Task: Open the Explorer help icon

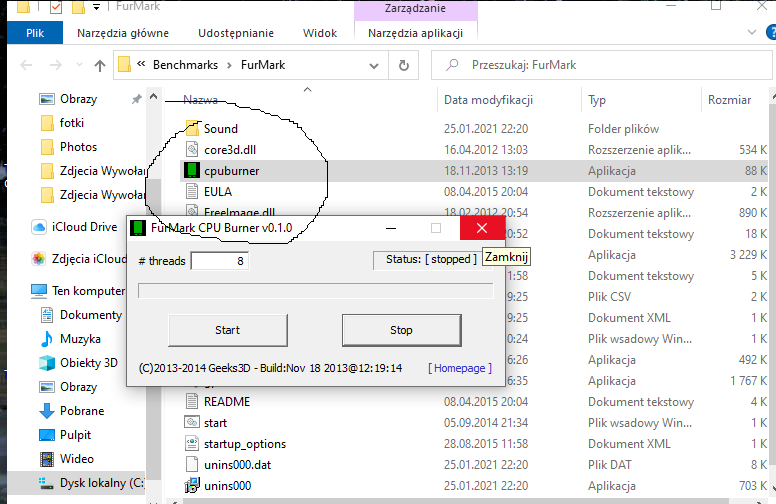Action: [x=771, y=33]
